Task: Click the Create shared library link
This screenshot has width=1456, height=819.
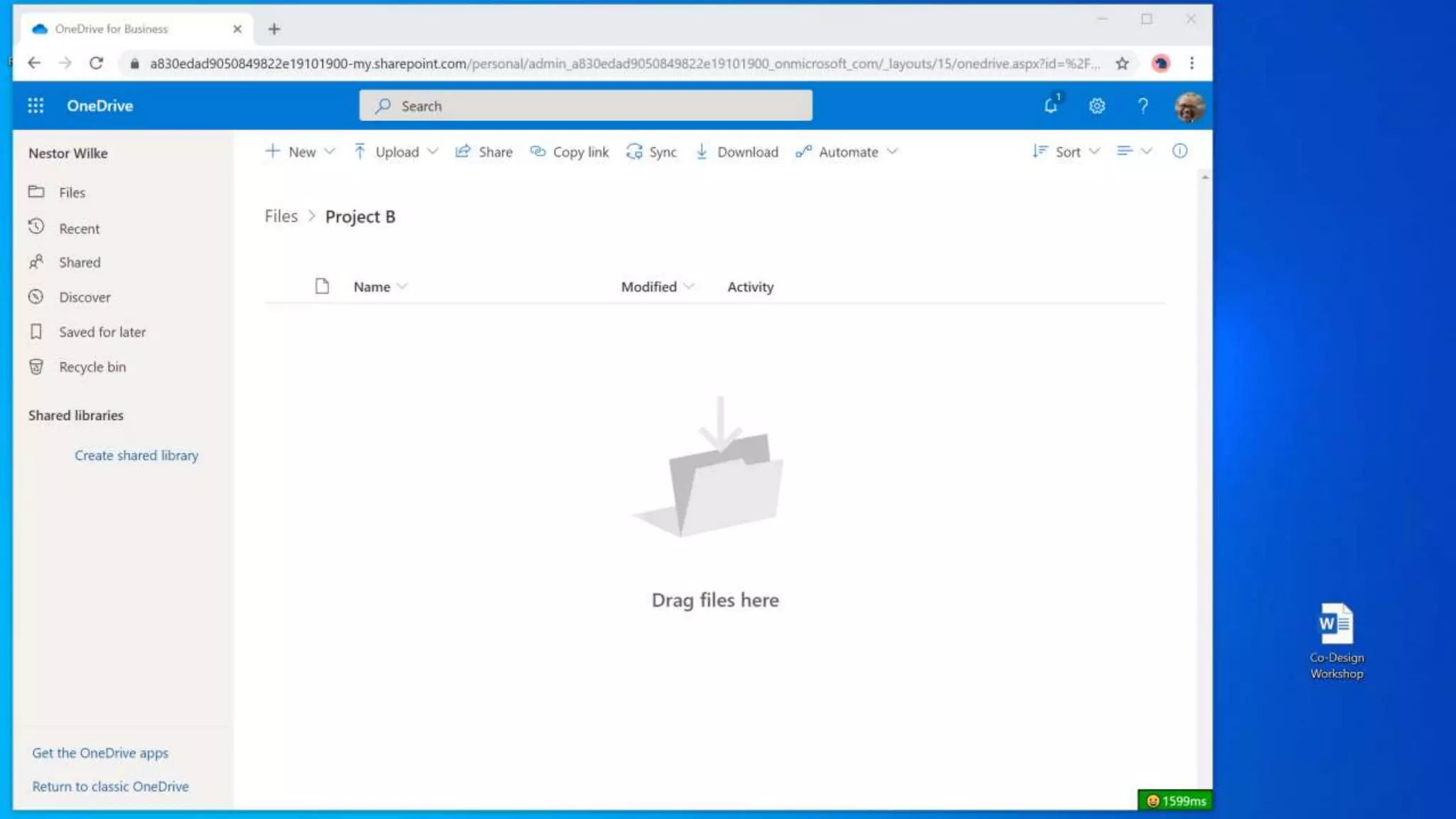Action: point(136,456)
